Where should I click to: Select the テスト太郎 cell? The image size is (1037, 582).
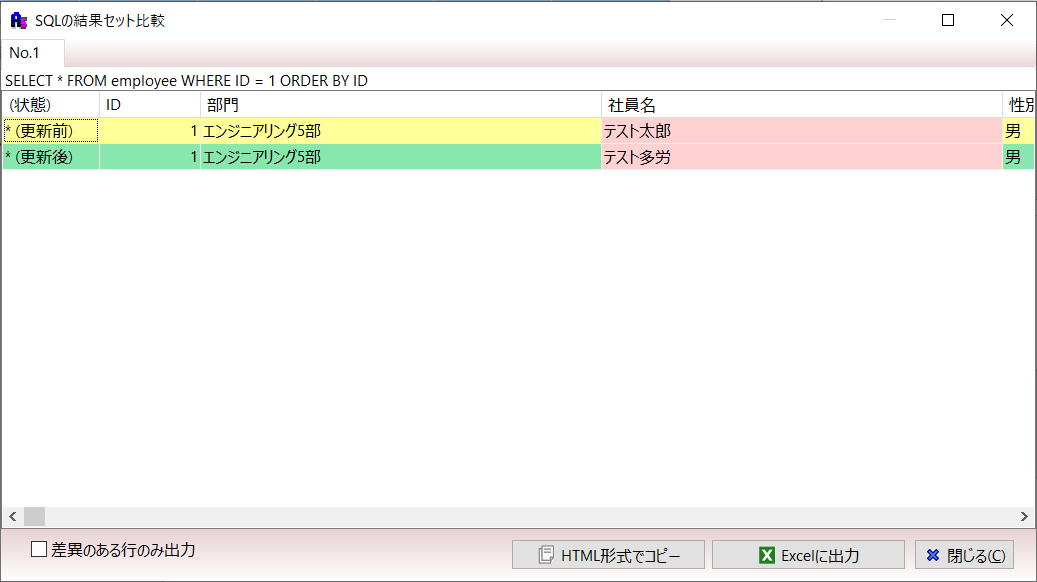tap(800, 131)
